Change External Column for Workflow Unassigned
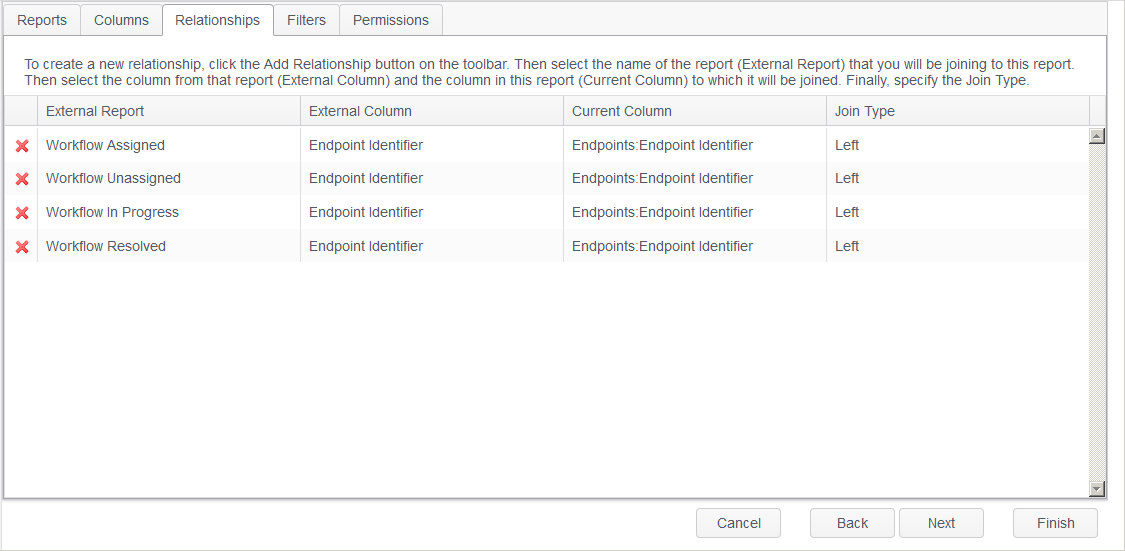The width and height of the screenshot is (1125, 551). coord(431,179)
